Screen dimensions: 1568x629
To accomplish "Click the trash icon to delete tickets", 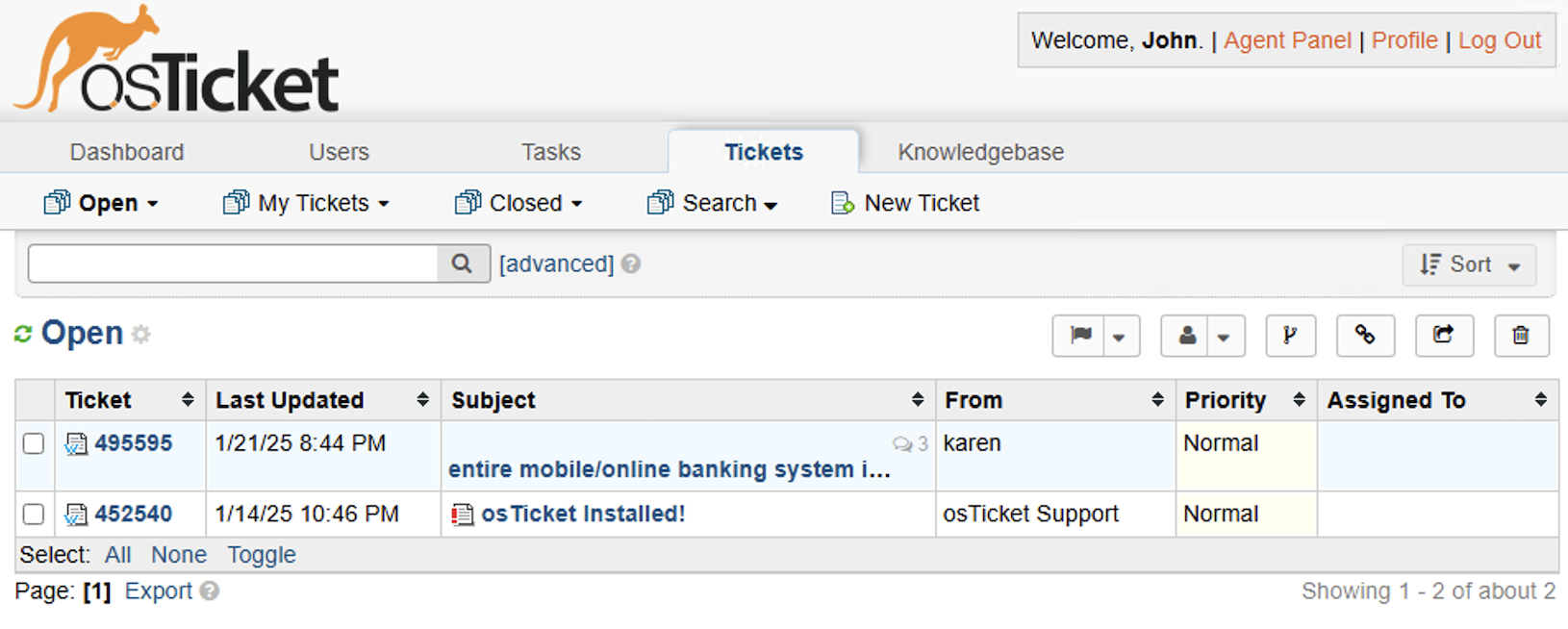I will [1521, 336].
